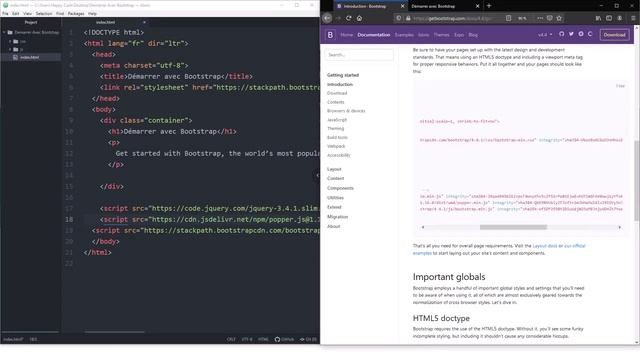The width and height of the screenshot is (640, 360).
Task: Open the Find menu in Atom
Action: [x=60, y=13]
